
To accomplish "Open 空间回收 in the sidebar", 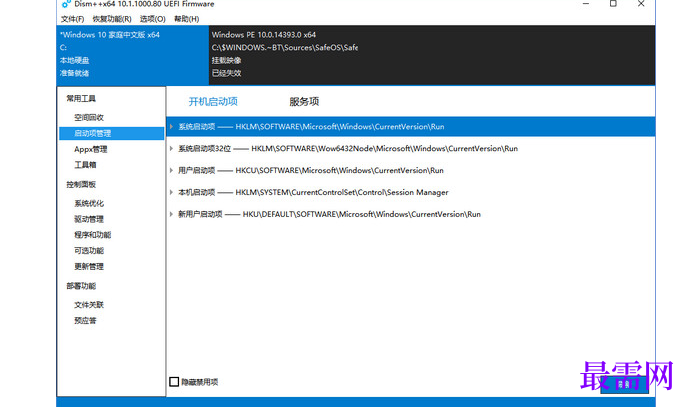I will coord(89,117).
